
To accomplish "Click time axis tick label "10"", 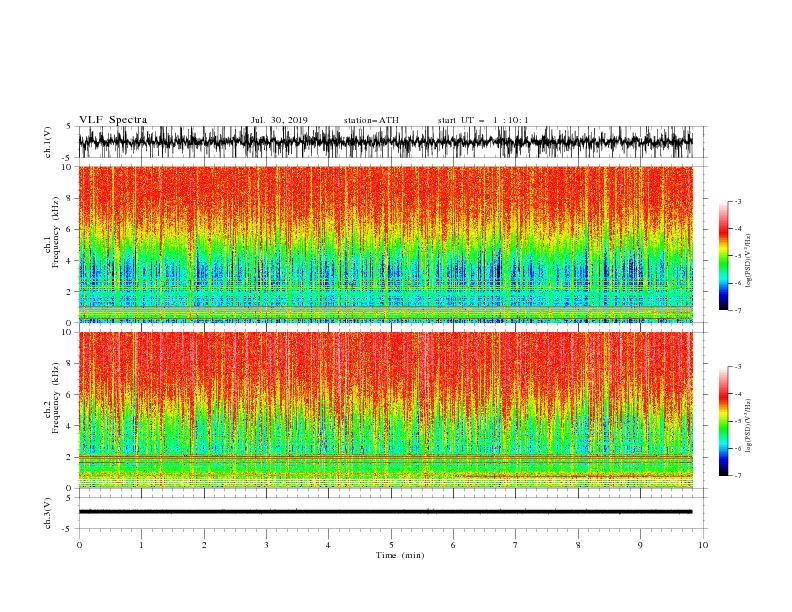I will [x=703, y=545].
